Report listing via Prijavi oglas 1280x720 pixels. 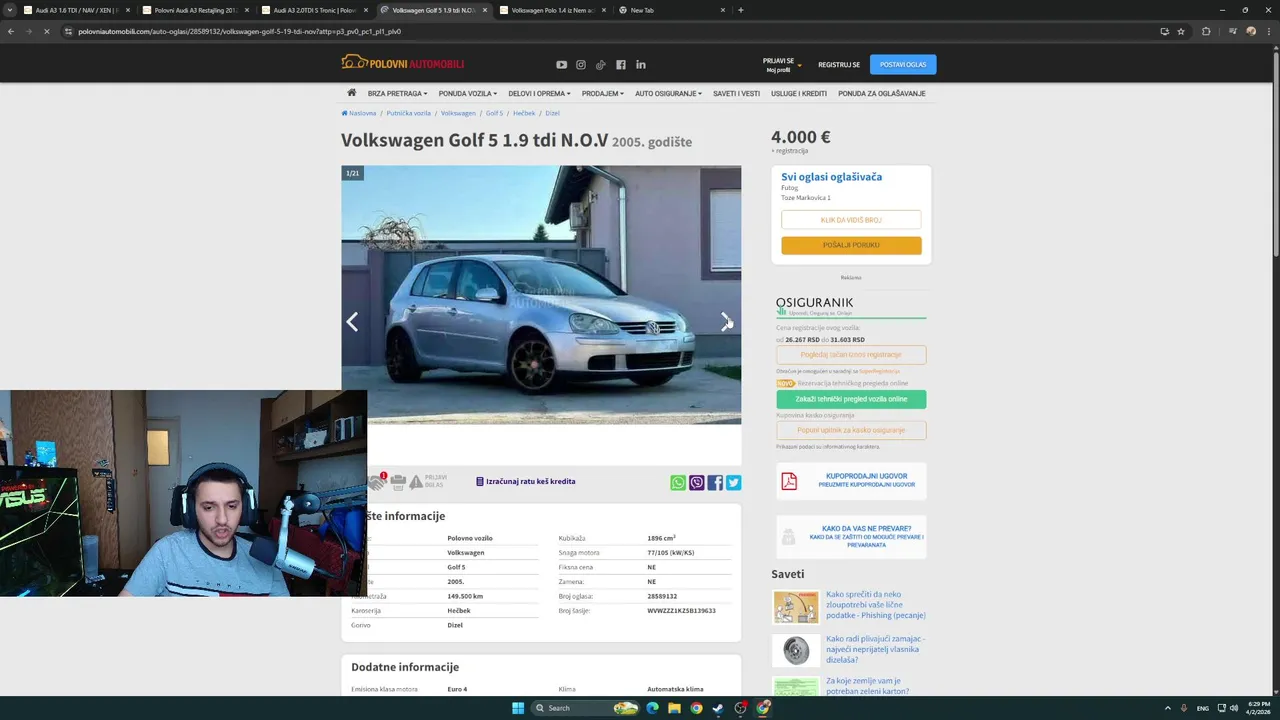[427, 482]
